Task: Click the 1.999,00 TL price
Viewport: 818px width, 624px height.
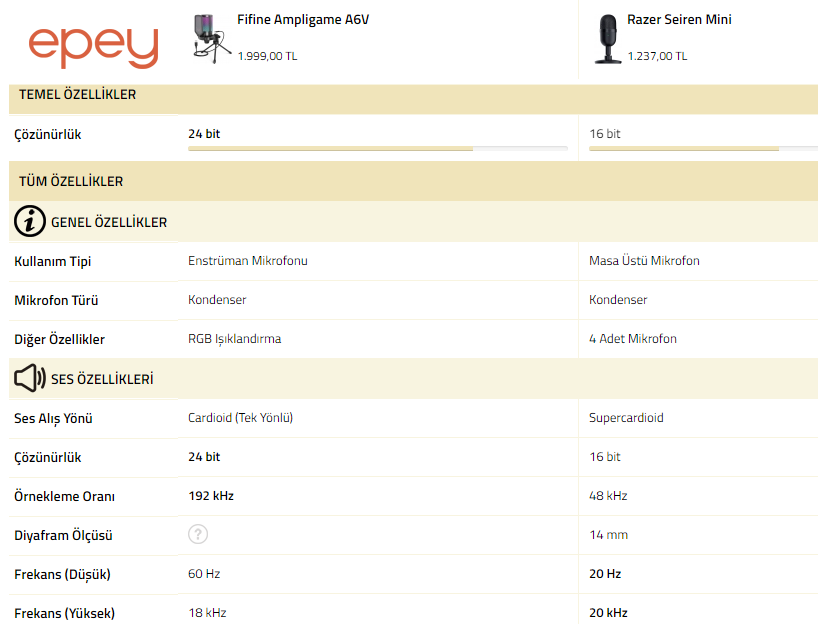Action: (x=267, y=56)
